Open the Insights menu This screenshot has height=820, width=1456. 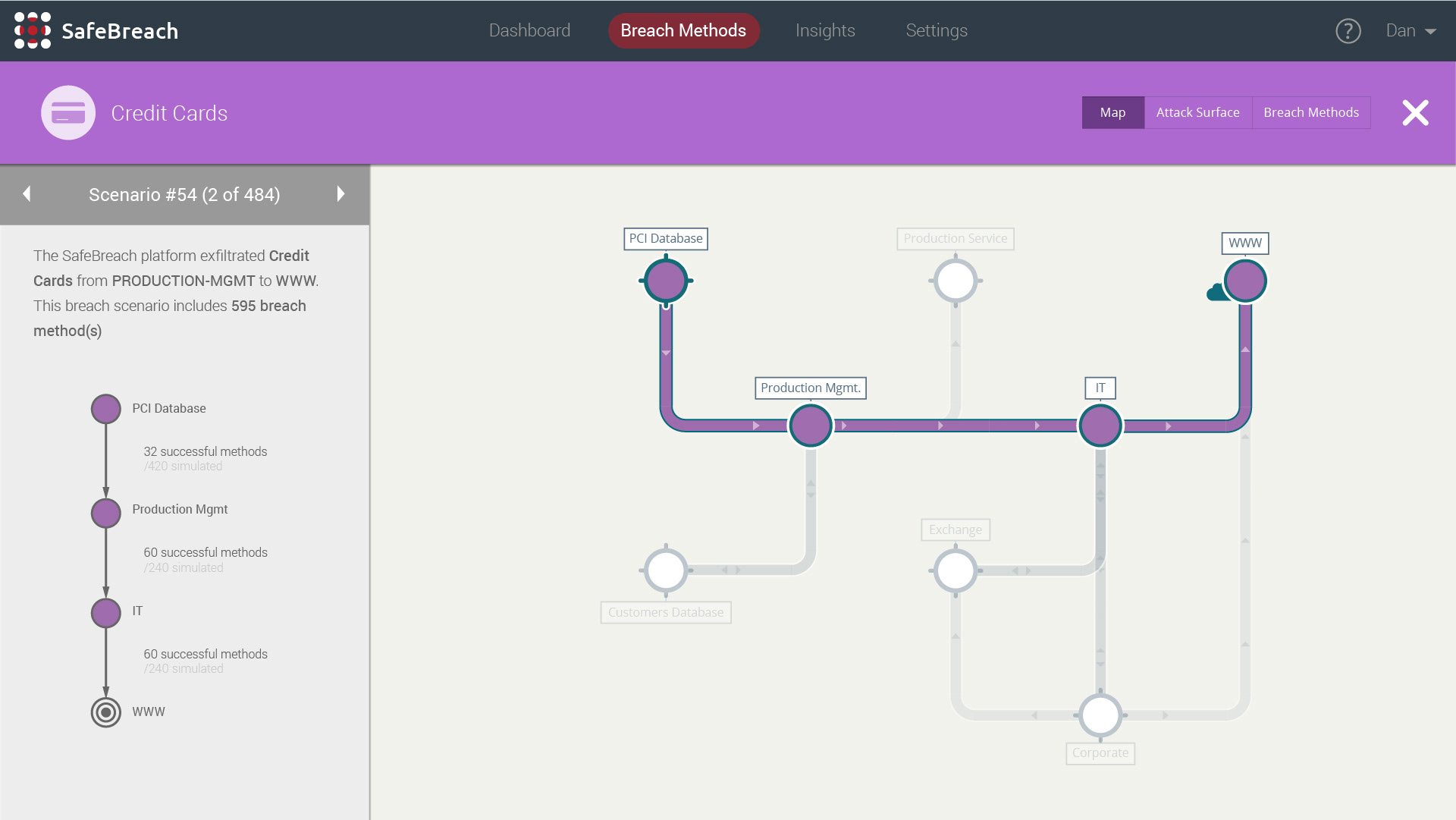point(825,30)
